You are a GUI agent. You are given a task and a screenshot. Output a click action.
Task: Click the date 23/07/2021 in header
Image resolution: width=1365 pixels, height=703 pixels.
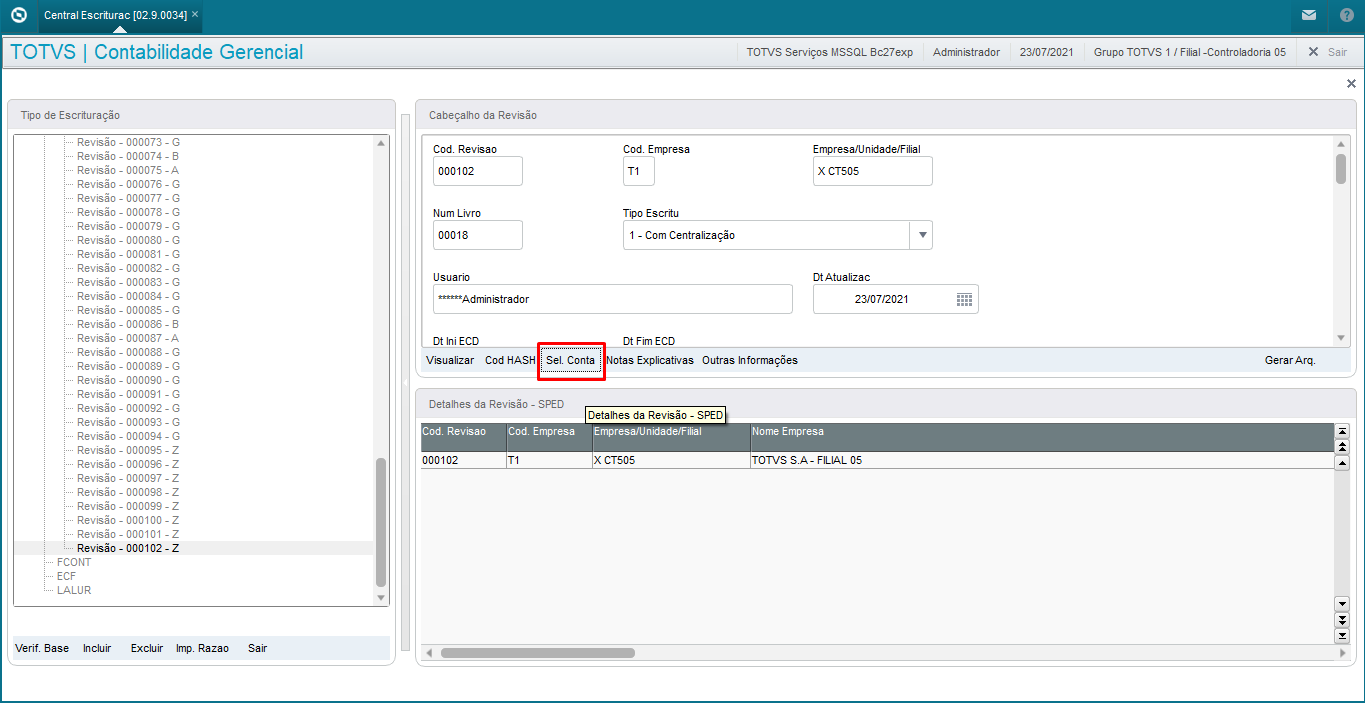(1046, 52)
